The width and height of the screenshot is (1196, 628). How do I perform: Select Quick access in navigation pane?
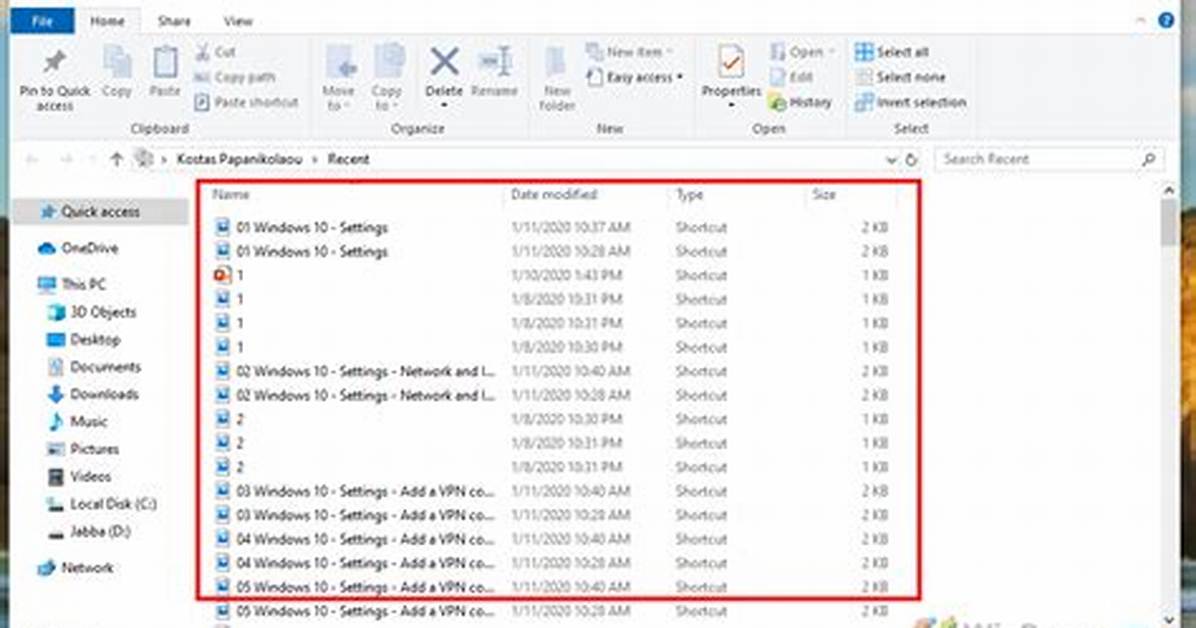click(x=100, y=211)
